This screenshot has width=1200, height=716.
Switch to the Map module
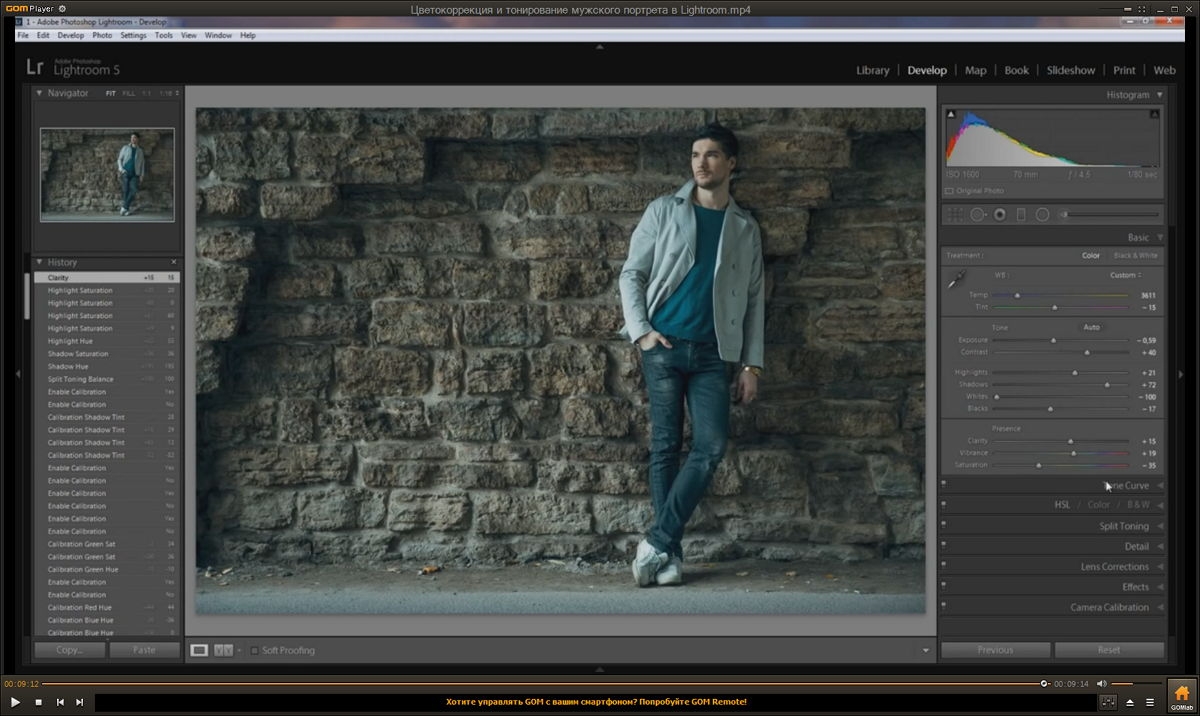(x=976, y=70)
